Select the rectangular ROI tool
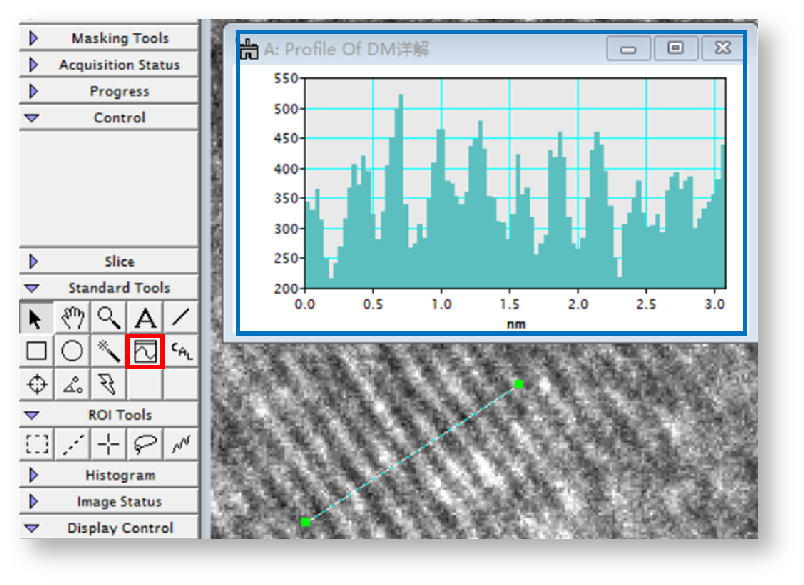Image resolution: width=804 pixels, height=585 pixels. [x=37, y=444]
